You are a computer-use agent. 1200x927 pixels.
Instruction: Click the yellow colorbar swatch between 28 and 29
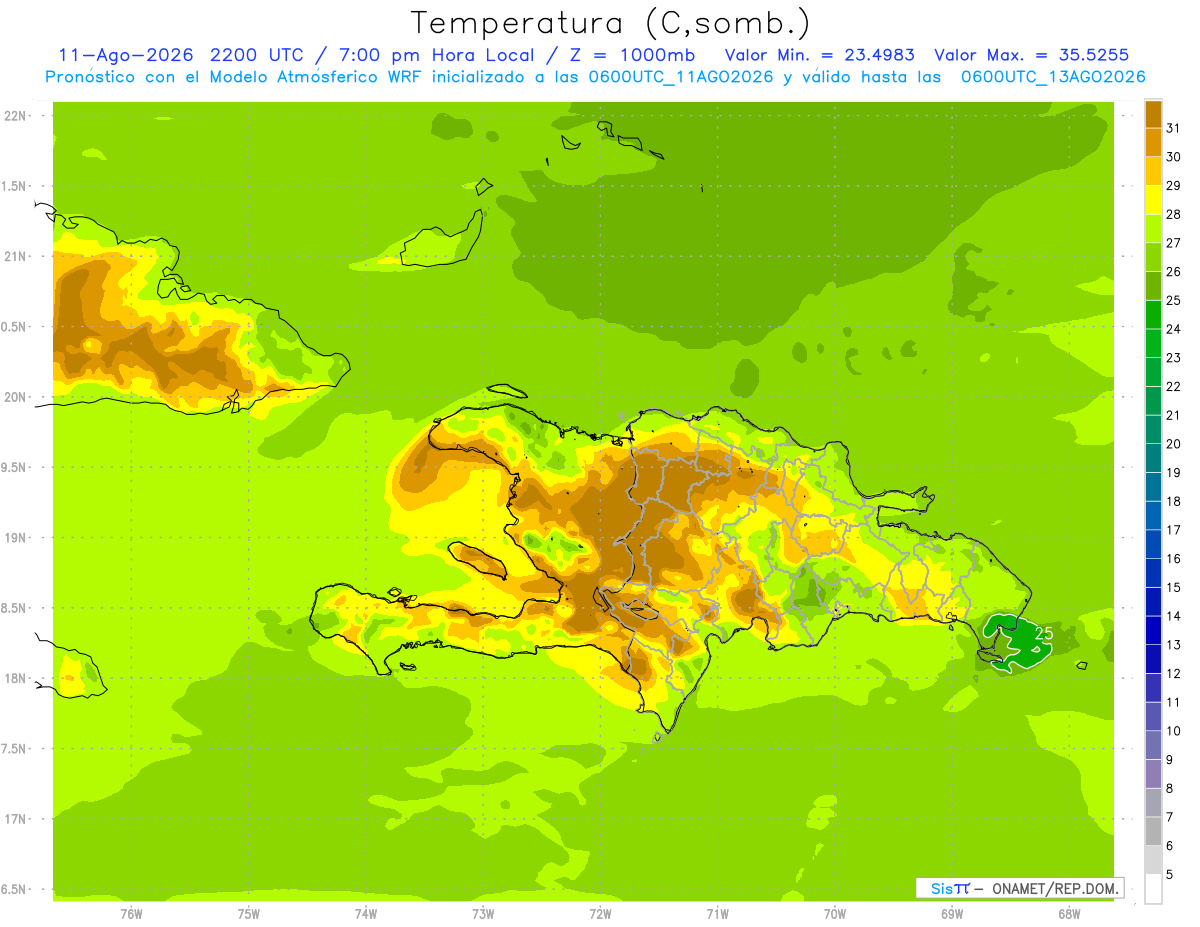pos(1153,200)
